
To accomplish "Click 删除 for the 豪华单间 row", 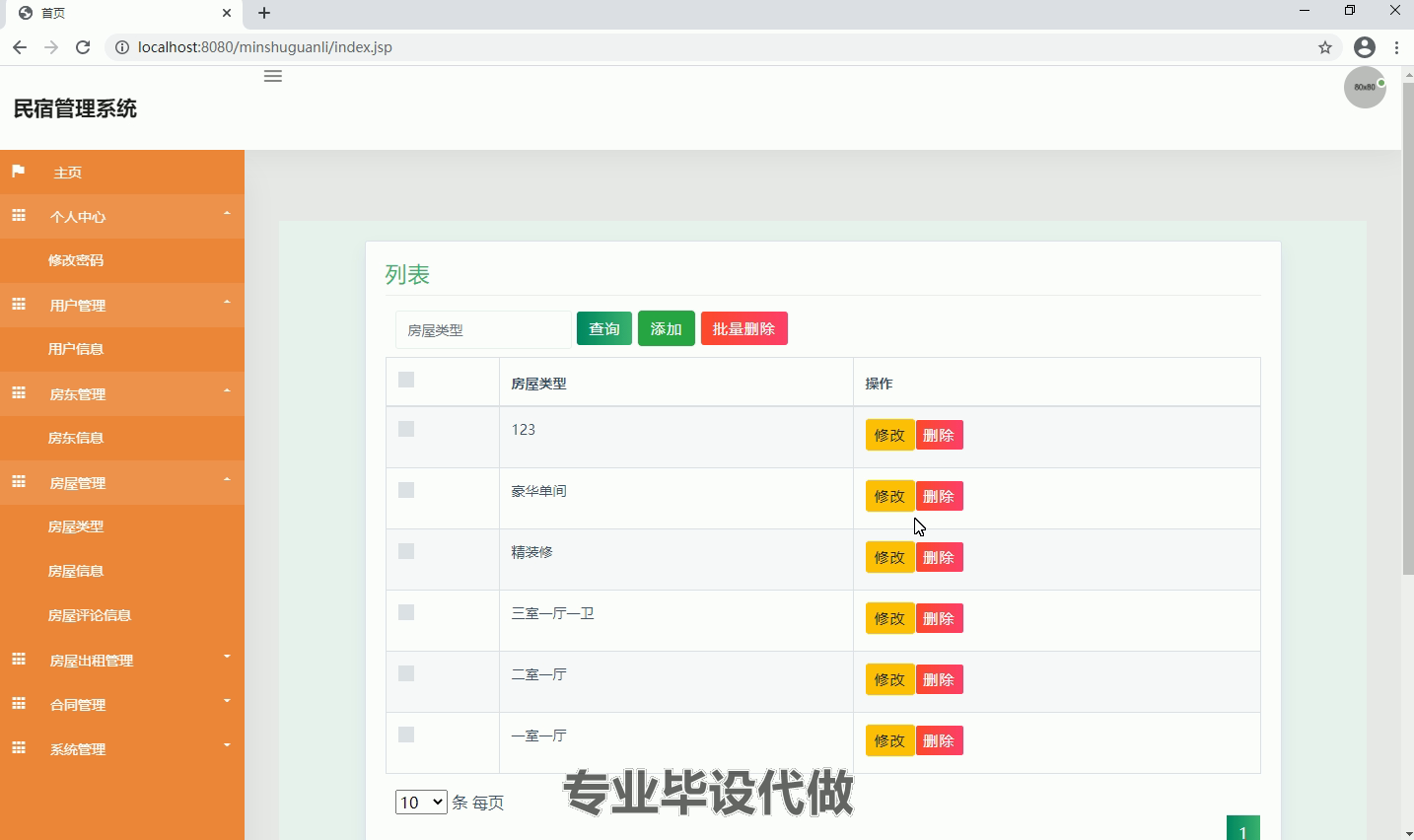I will 940,496.
